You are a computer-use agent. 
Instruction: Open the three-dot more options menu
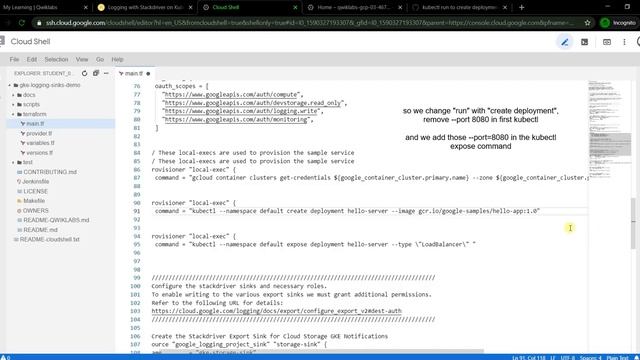[x=624, y=42]
